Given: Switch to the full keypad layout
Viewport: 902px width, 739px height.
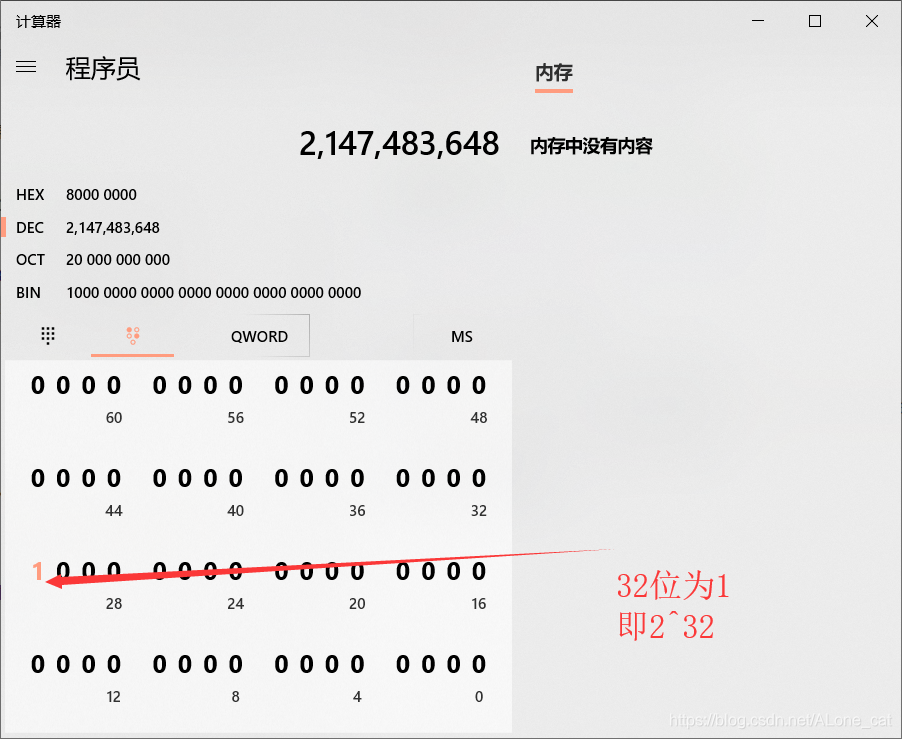Looking at the screenshot, I should coord(48,335).
